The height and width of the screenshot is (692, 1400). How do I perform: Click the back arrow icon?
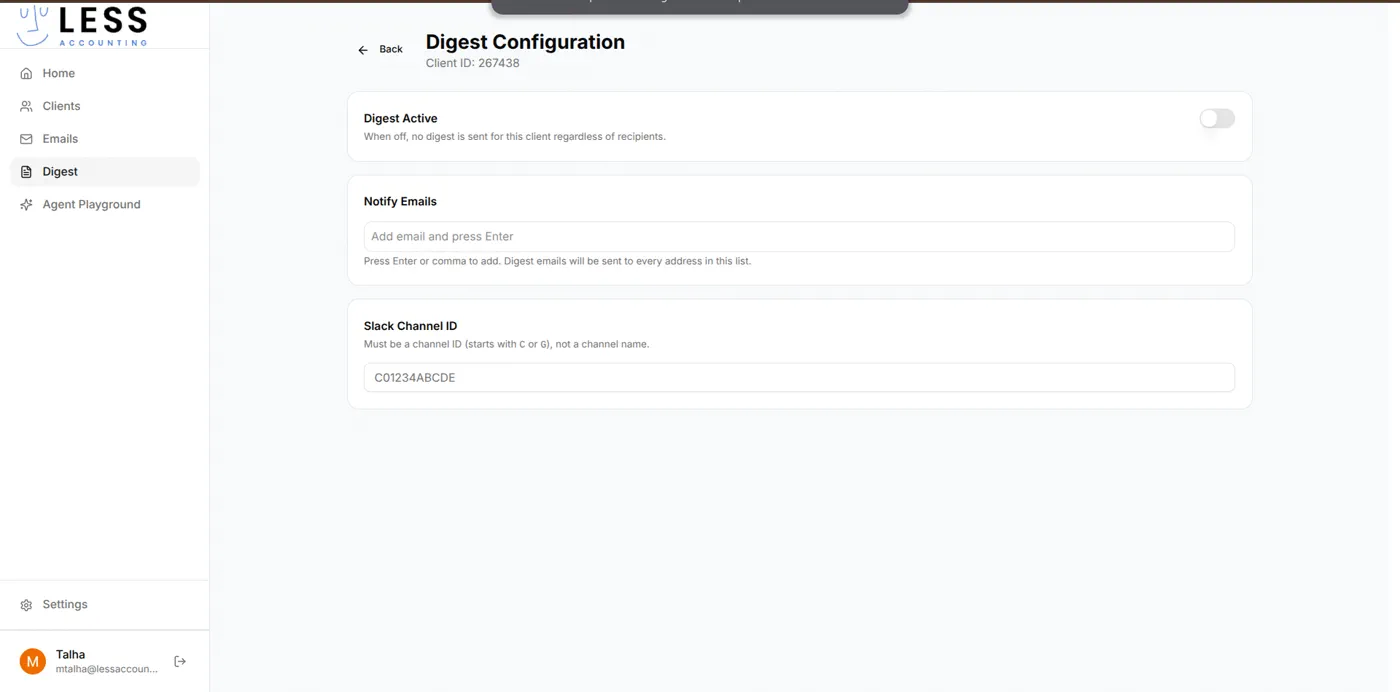click(x=363, y=50)
